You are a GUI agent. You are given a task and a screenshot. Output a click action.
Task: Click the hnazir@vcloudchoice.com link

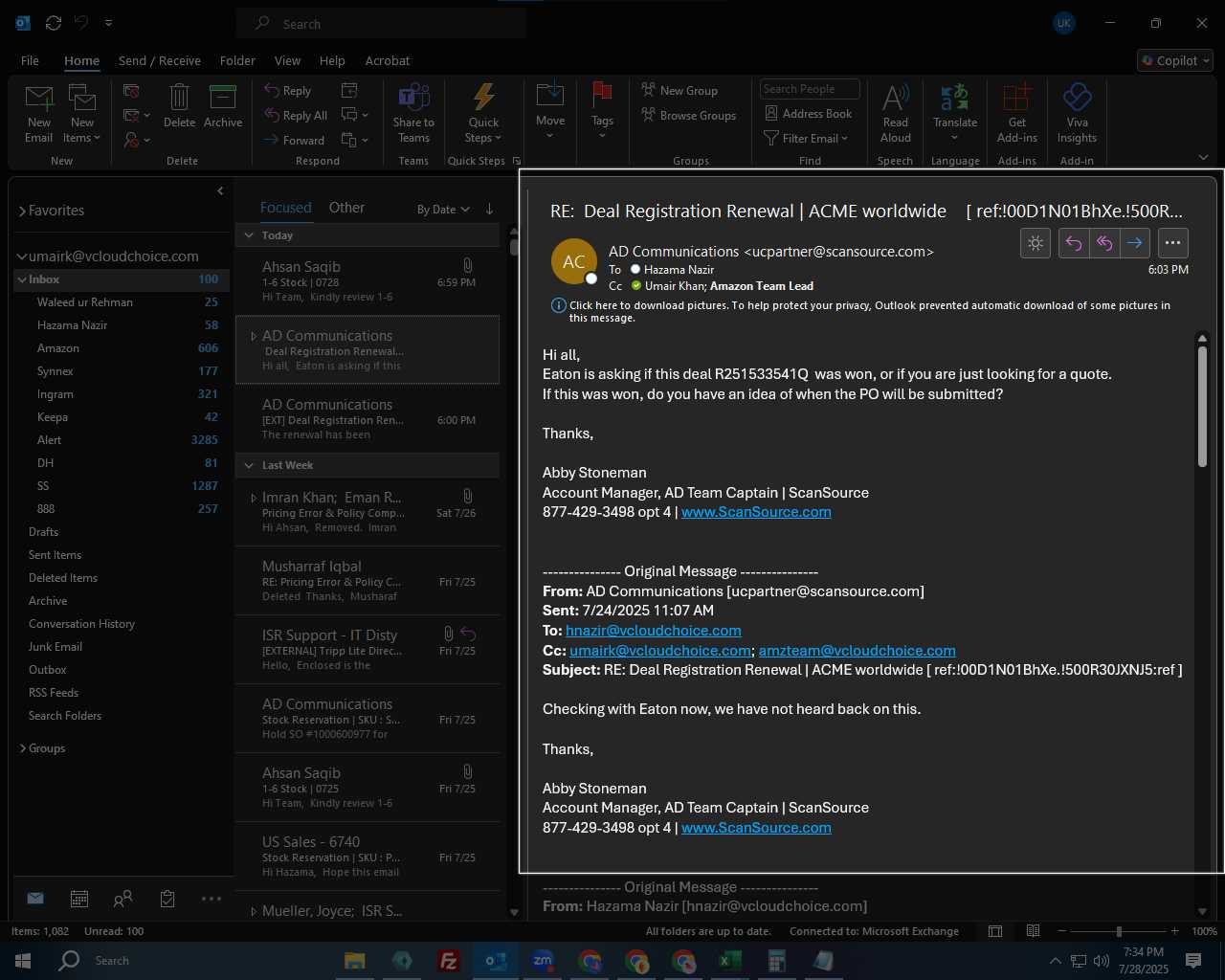click(x=654, y=631)
